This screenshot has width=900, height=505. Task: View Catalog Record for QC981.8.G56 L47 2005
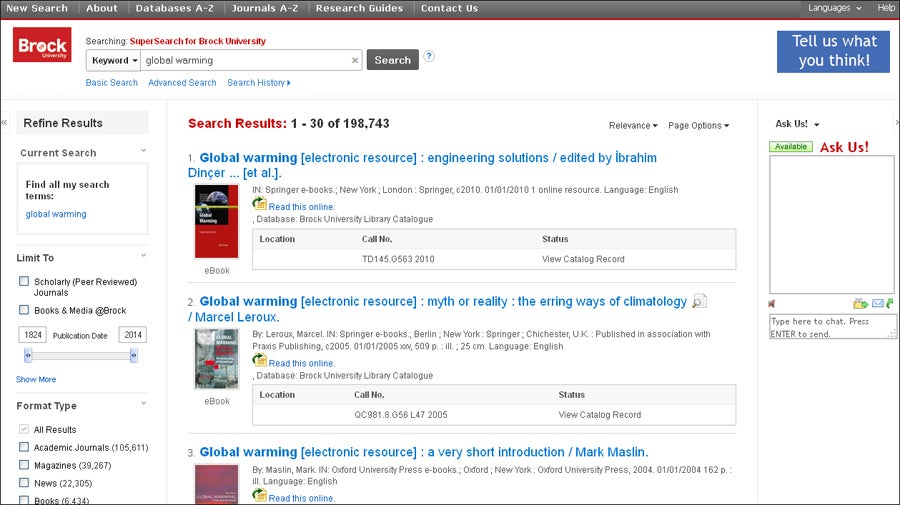(x=600, y=414)
